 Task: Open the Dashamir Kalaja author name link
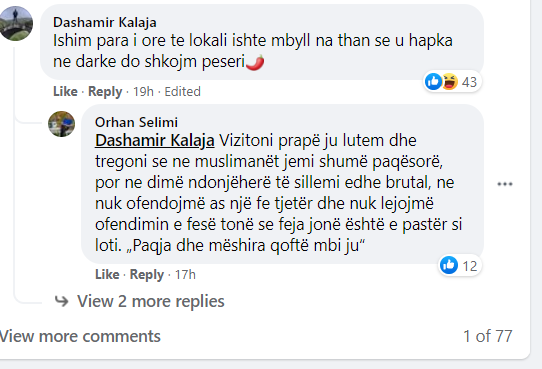click(105, 22)
